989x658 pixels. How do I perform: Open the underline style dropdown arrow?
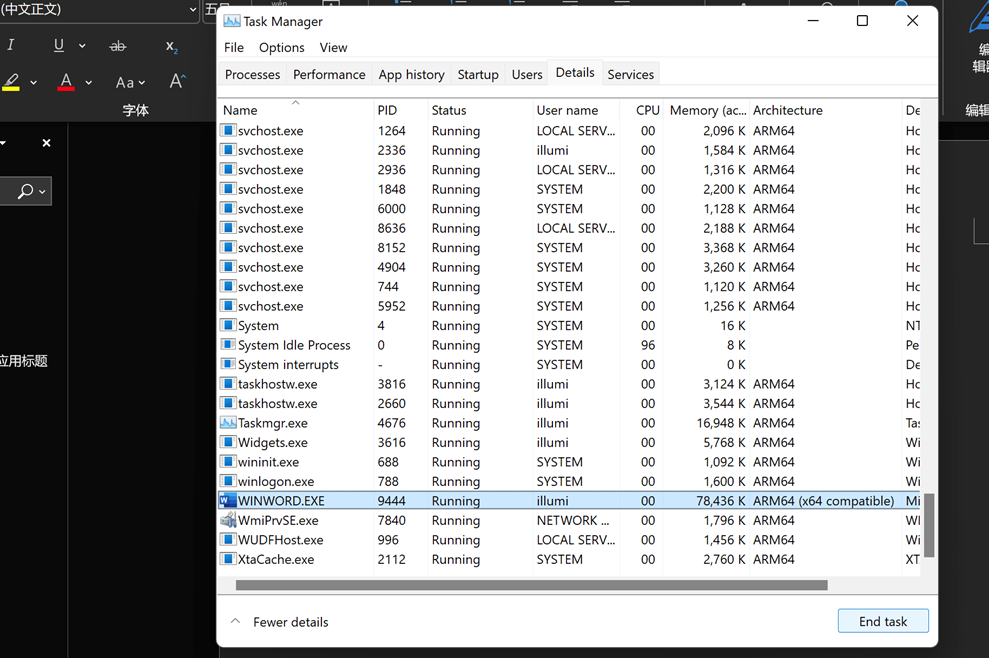tap(82, 46)
